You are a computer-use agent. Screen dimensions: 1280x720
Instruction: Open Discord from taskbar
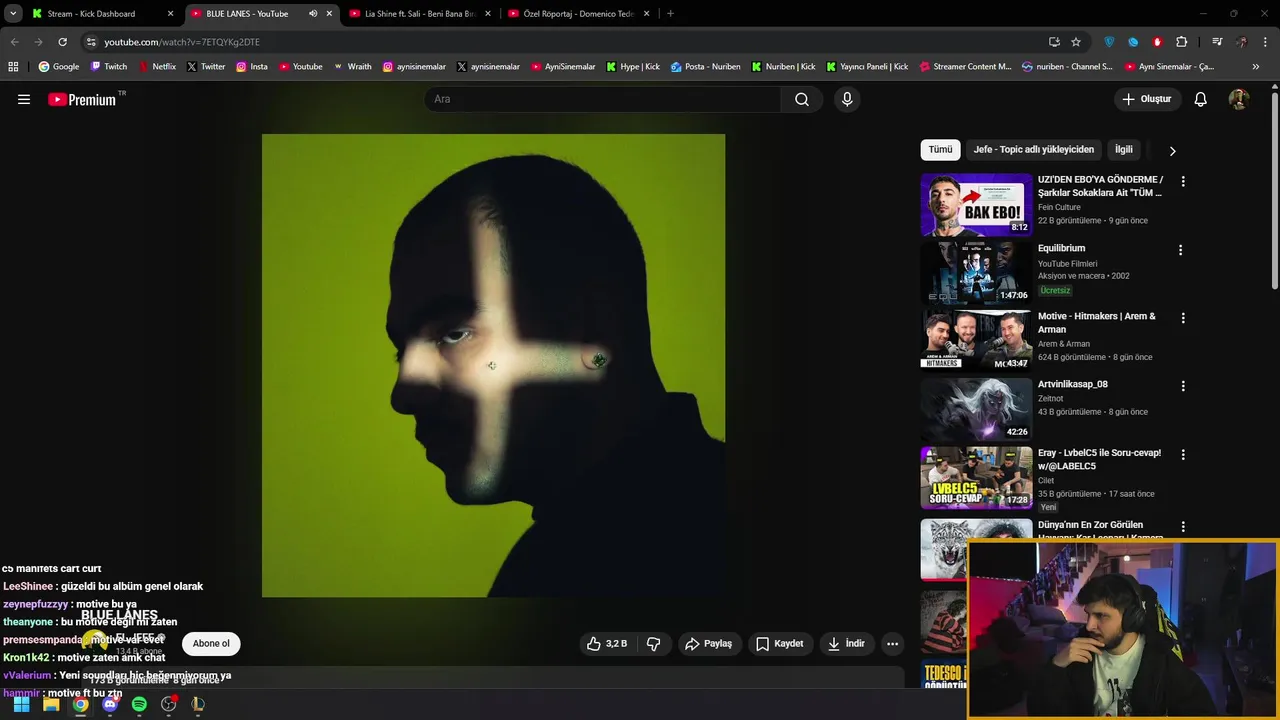[x=110, y=704]
